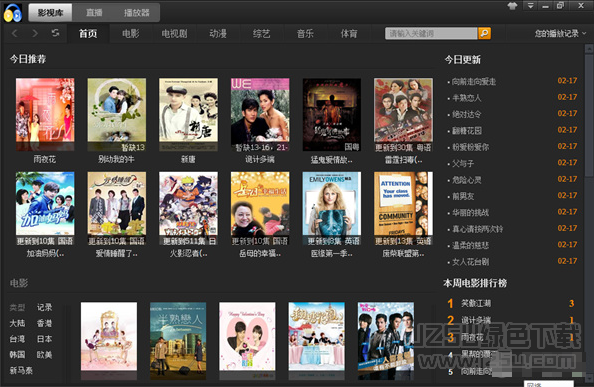Open the 火影忍者 Naruto poster thumbnail
The height and width of the screenshot is (387, 594).
(x=188, y=208)
